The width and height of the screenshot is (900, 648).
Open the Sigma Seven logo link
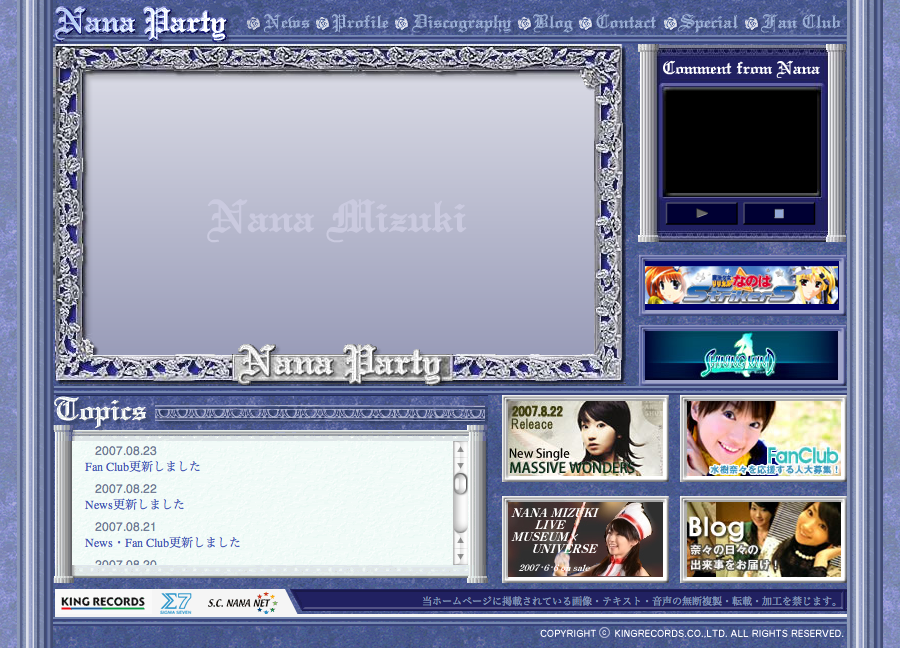(x=176, y=603)
